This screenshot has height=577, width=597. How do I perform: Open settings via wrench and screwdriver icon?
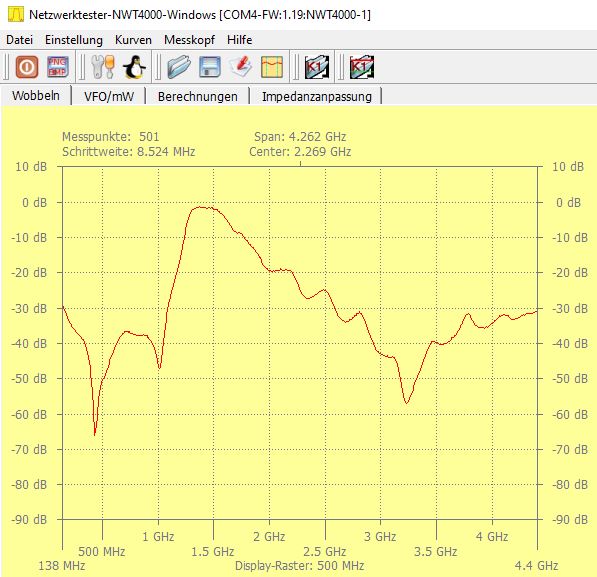point(103,67)
